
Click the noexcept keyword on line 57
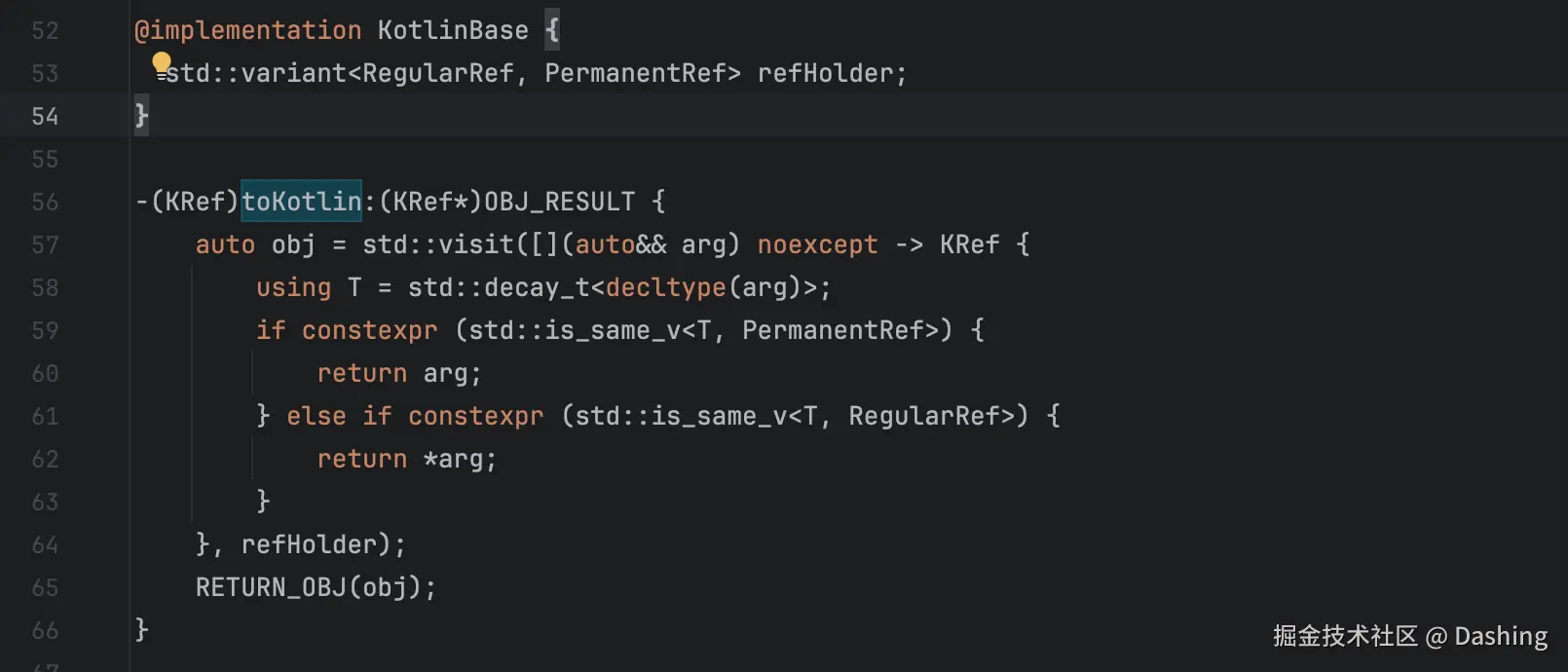tap(817, 245)
